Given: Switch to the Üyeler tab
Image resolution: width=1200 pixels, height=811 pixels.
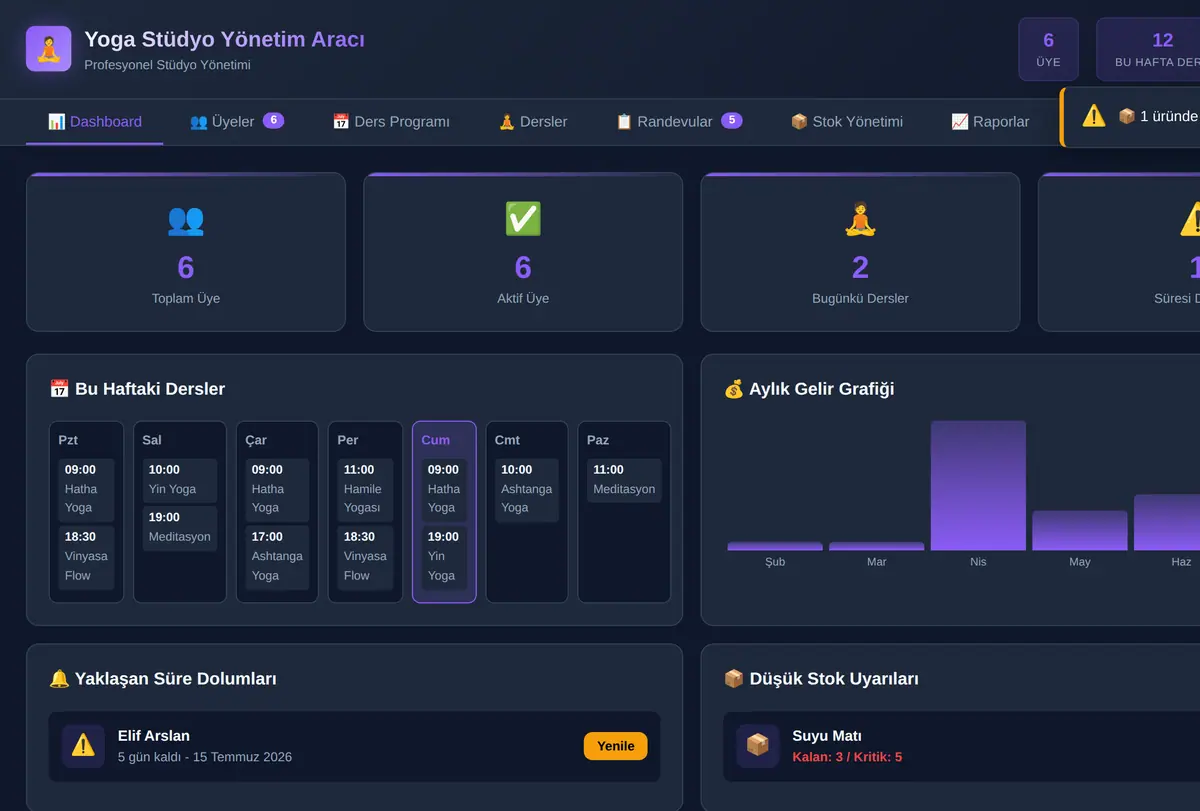Looking at the screenshot, I should click(x=237, y=122).
